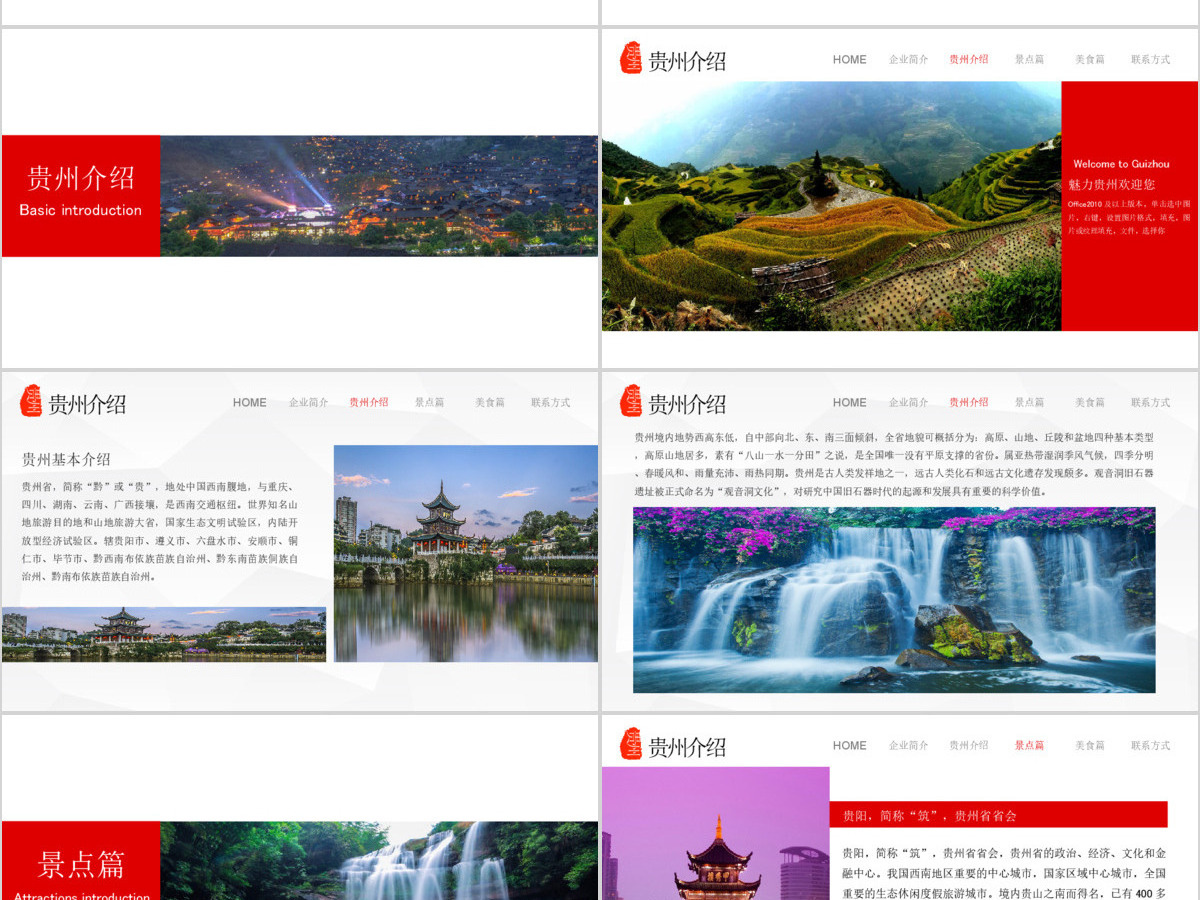Viewport: 1200px width, 900px height.
Task: Choose 企业简介 on the waterfall text slide
Action: (x=909, y=402)
